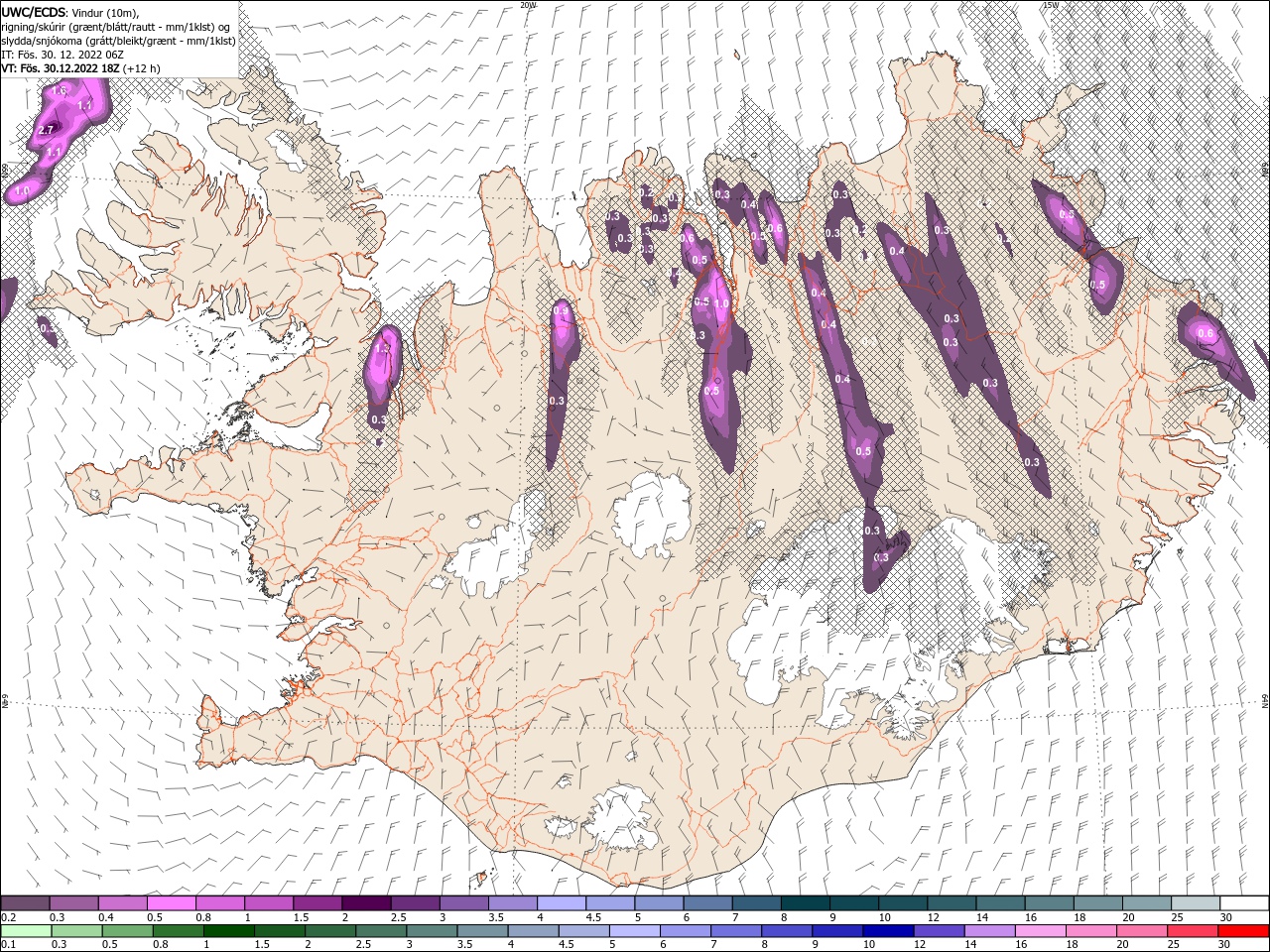Screen dimensions: 1270x952
Task: Click bottom-row pale green swatch labeled 0.1
Action: pos(26,931)
